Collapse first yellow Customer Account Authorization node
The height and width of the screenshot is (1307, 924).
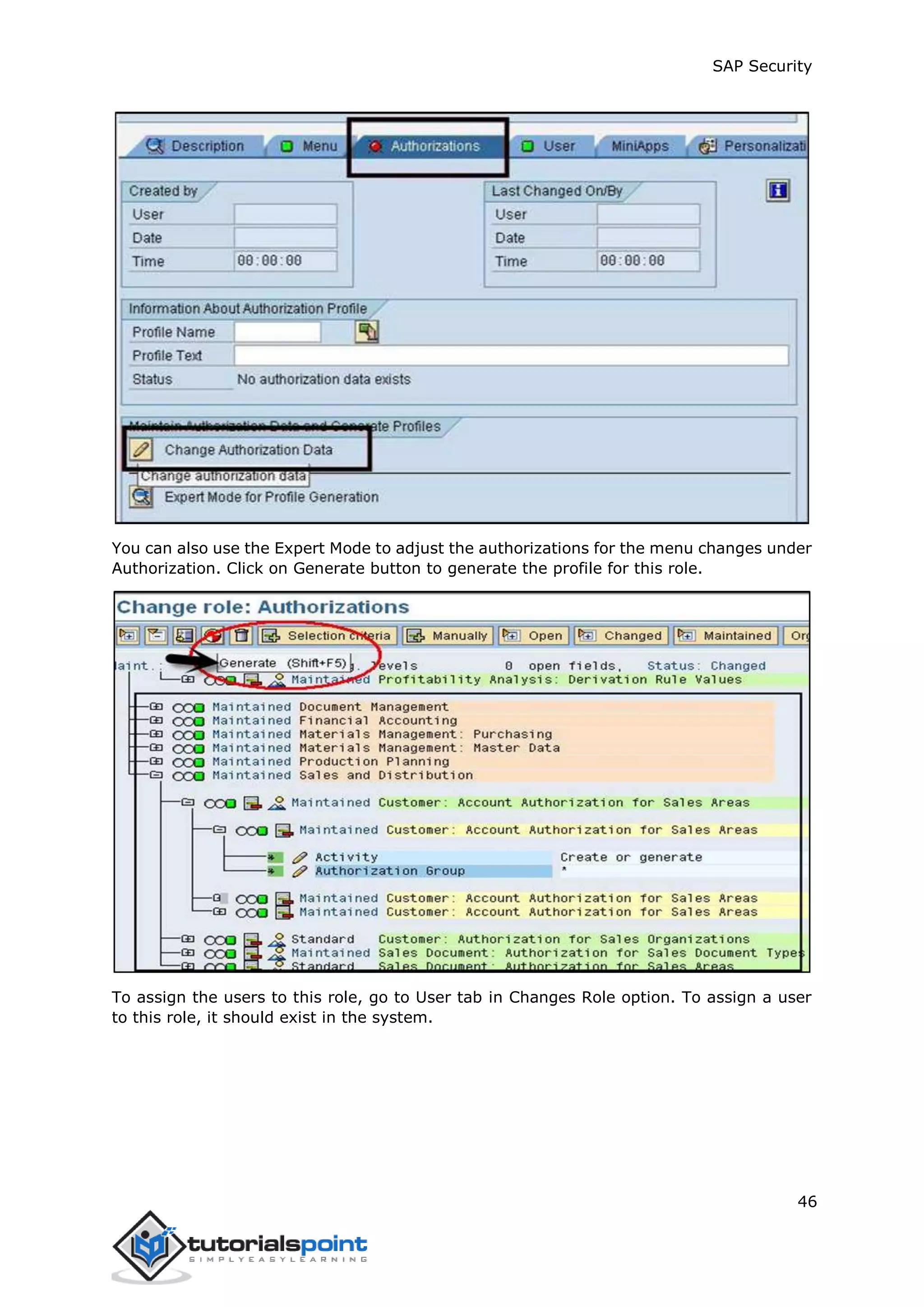pos(220,830)
